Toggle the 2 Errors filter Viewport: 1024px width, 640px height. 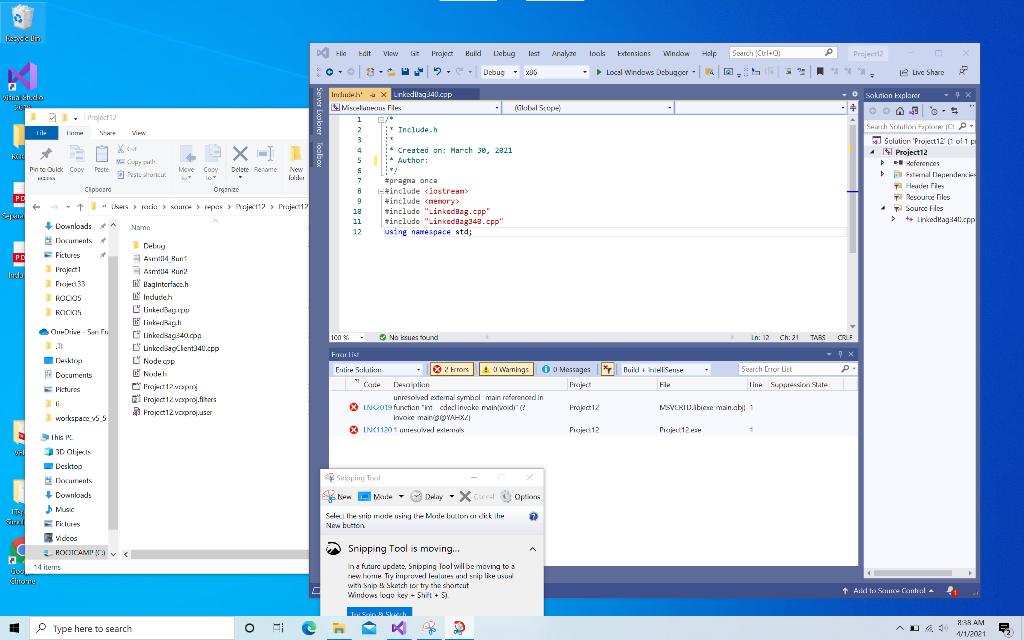(451, 369)
